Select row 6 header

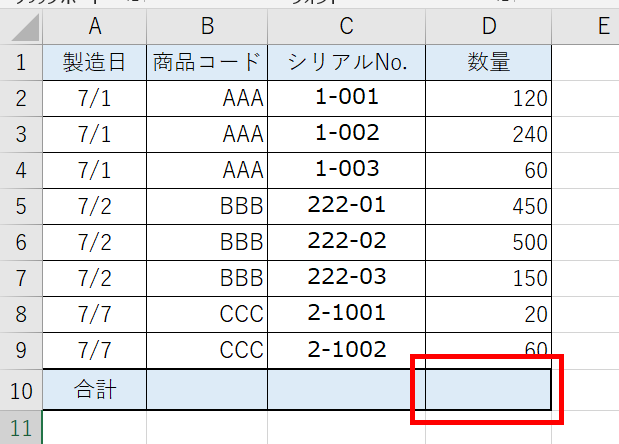coord(21,242)
